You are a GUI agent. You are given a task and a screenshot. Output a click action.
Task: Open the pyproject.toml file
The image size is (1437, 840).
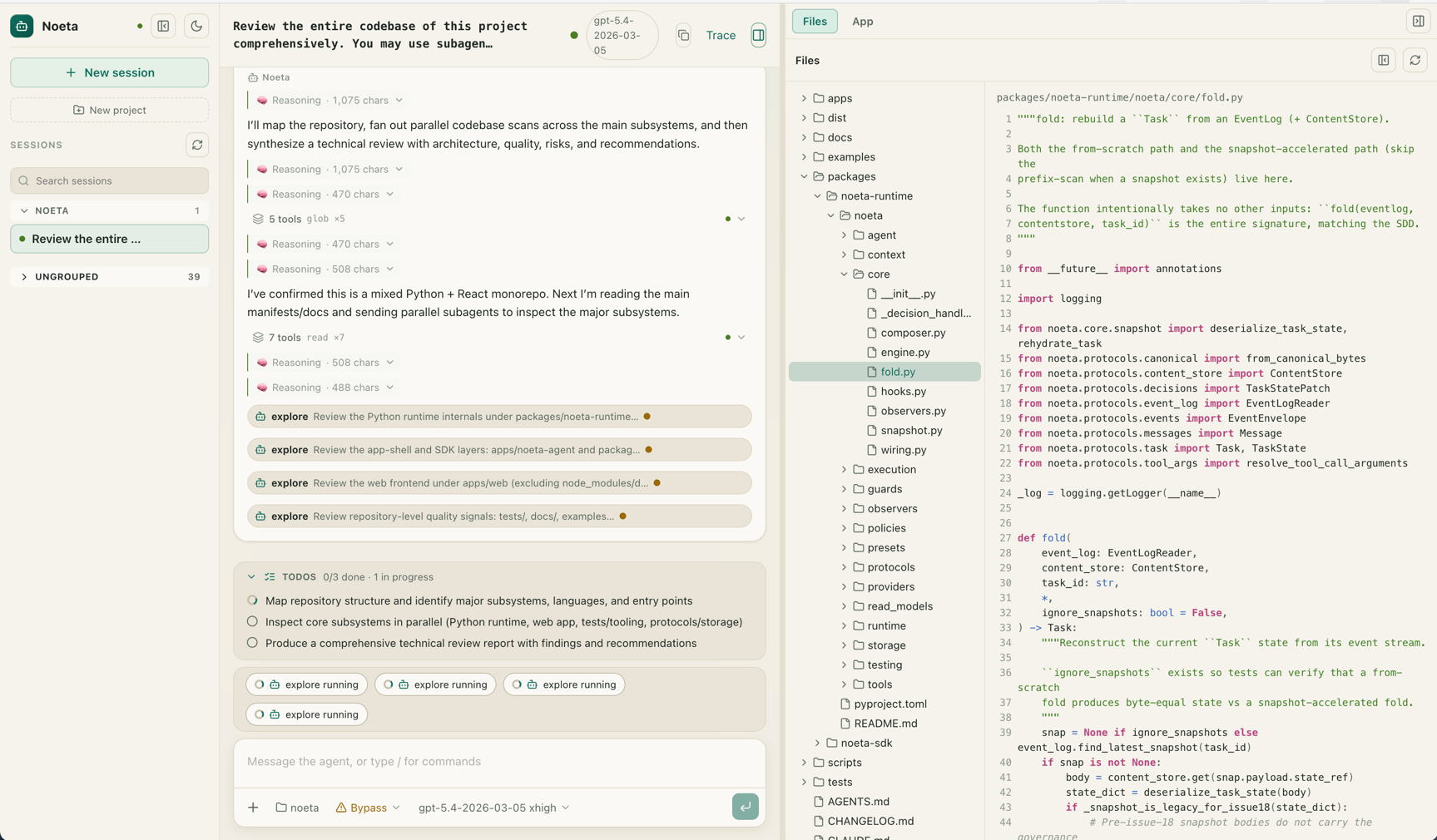tap(883, 704)
